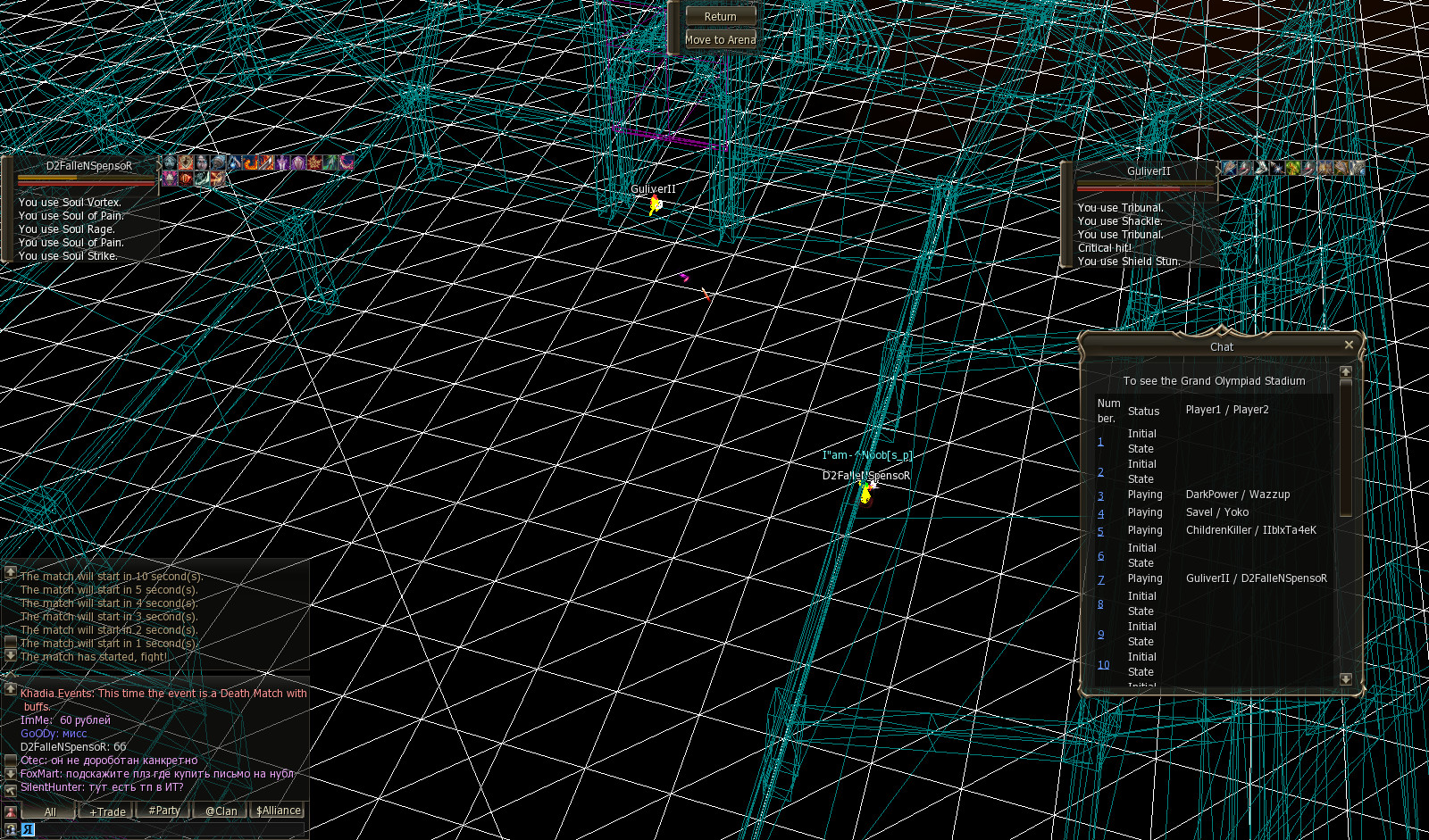Select the white starburst buff icon of GuliverII
This screenshot has width=1429, height=840.
[x=1277, y=168]
